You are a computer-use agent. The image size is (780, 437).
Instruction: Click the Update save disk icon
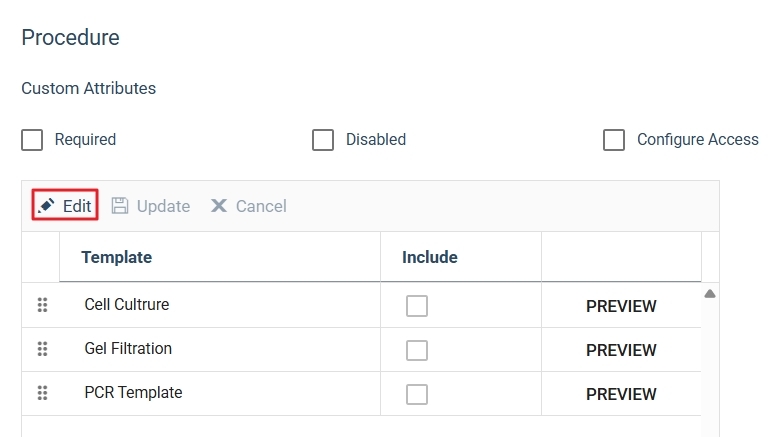pos(120,206)
